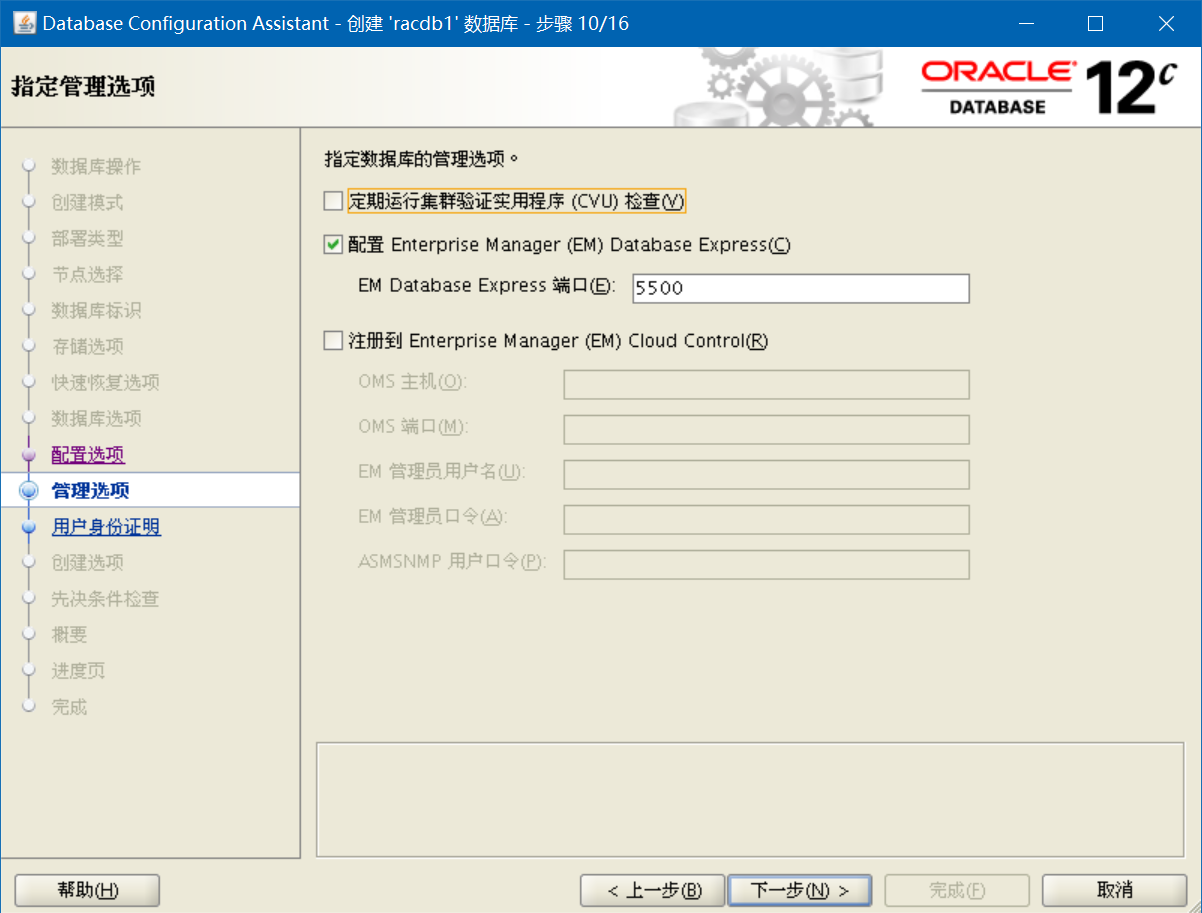This screenshot has width=1202, height=913.
Task: Click the 指定数据库的管理选项 instruction text
Action: pos(422,158)
